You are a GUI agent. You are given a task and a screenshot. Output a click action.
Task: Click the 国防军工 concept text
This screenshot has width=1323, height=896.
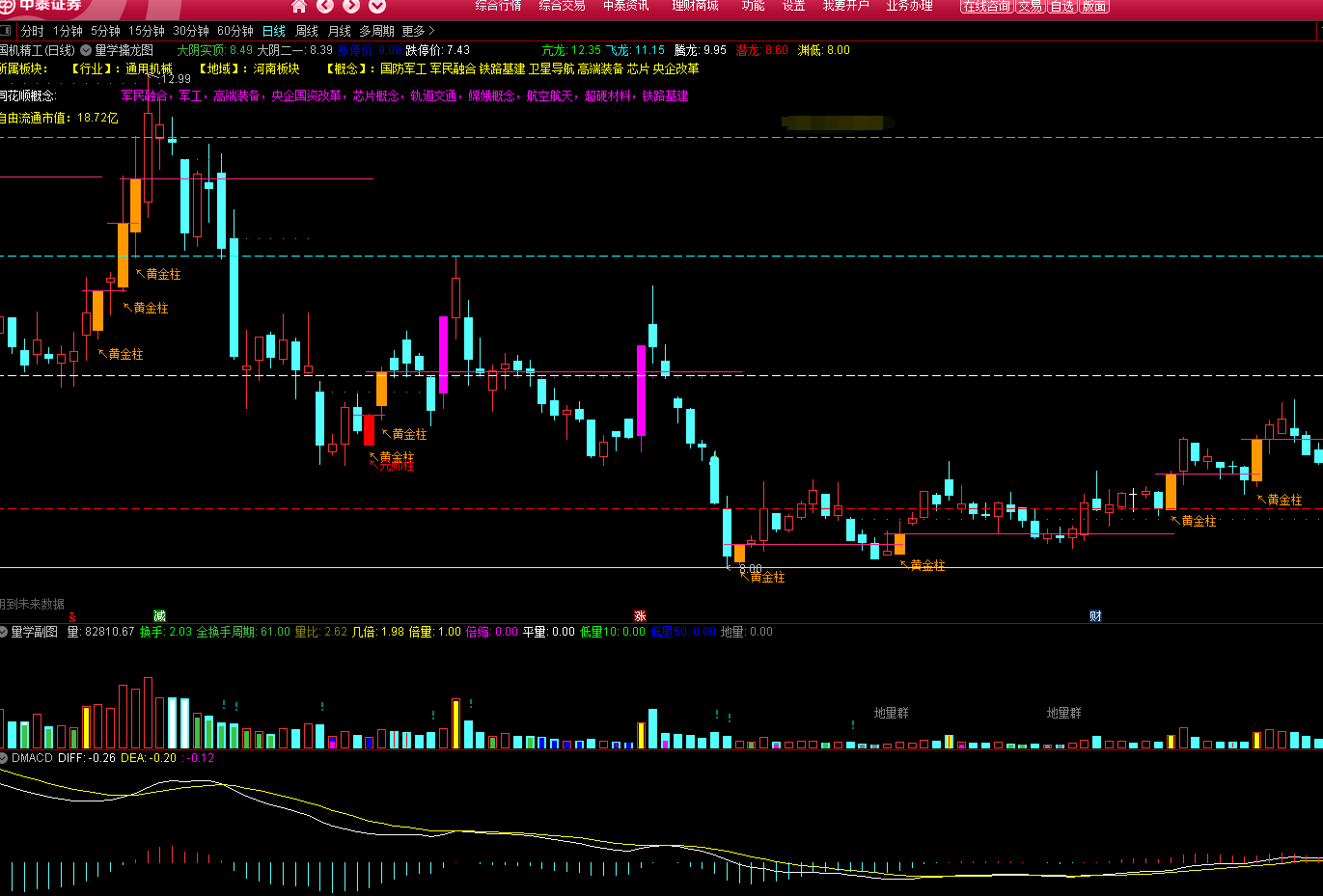403,68
